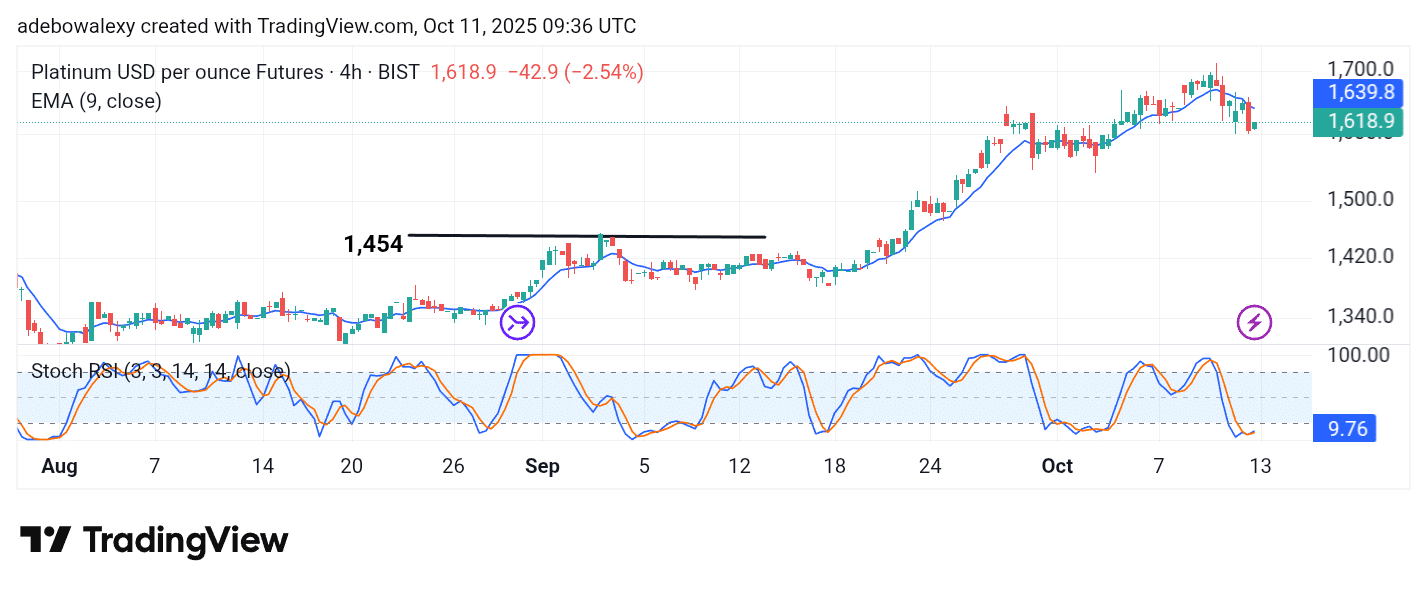Image resolution: width=1427 pixels, height=591 pixels.
Task: Click the Aug label on time axis
Action: point(60,466)
